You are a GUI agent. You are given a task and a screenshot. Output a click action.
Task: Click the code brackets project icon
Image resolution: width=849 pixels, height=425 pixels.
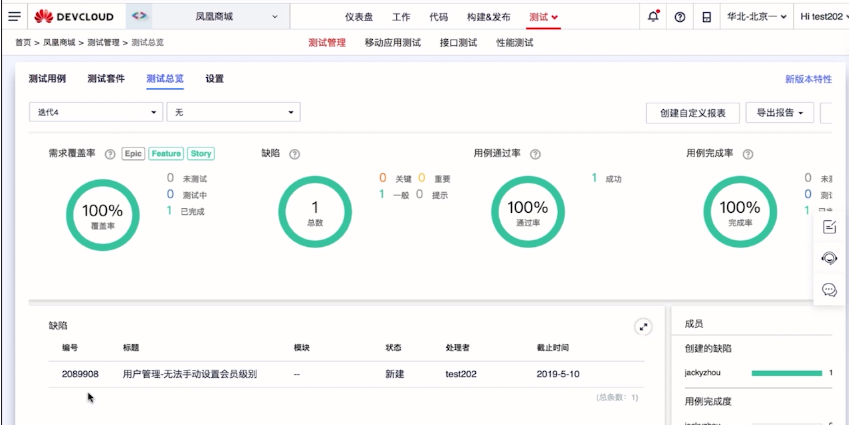(139, 16)
